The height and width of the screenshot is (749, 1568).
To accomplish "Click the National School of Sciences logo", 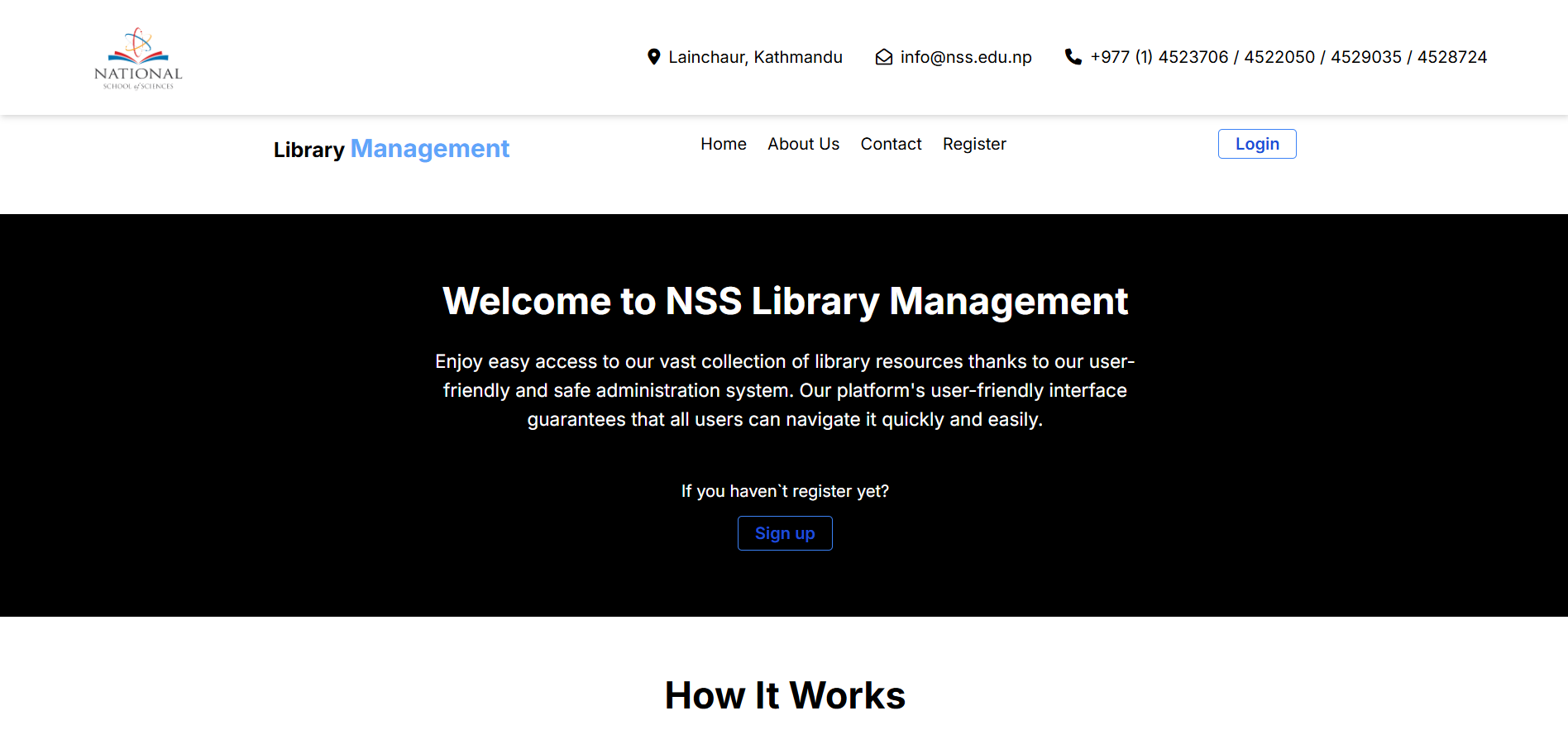I will click(138, 58).
